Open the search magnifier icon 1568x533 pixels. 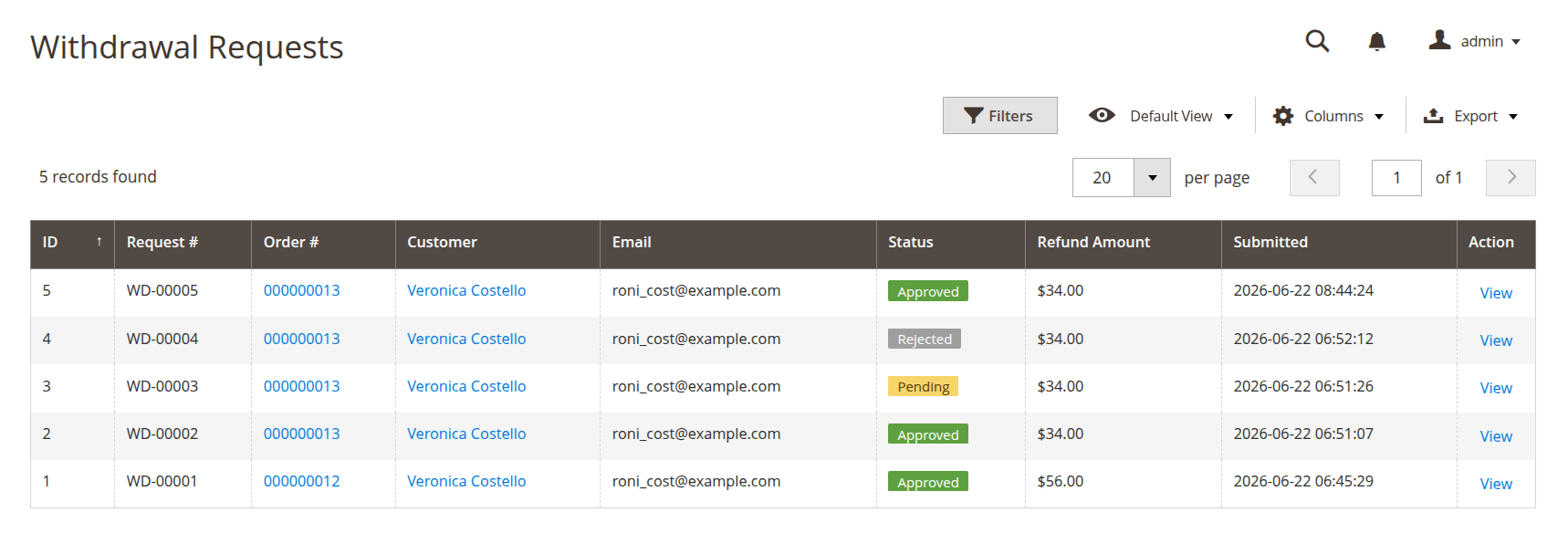tap(1317, 41)
